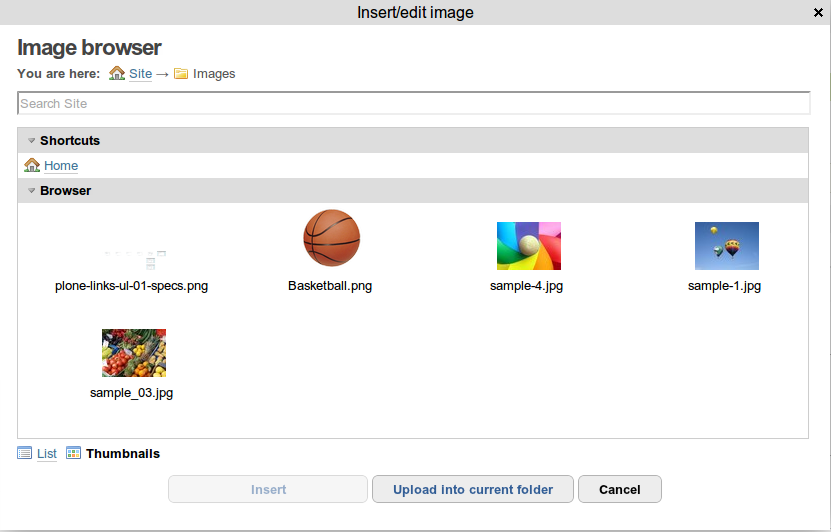Switch to Thumbnails view label

point(123,454)
